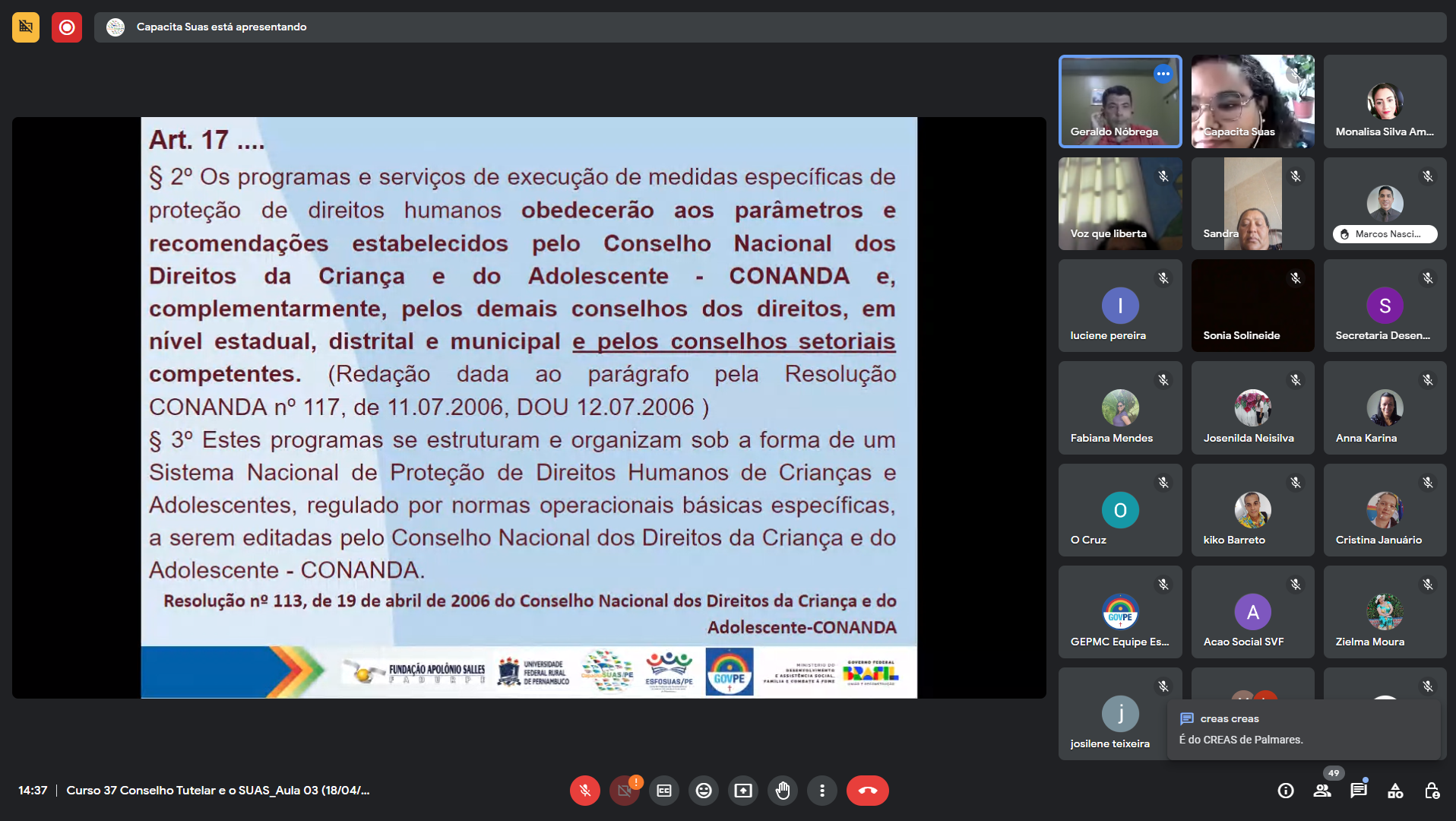Click the red recording indicator icon
This screenshot has height=821, width=1456.
coord(67,27)
